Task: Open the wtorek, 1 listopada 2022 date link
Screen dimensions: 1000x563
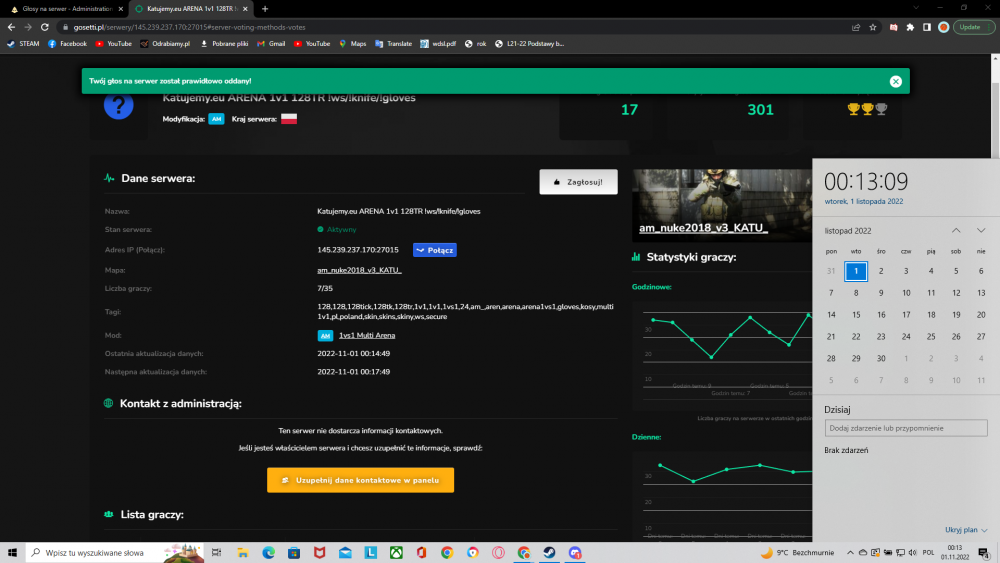Action: (x=864, y=201)
